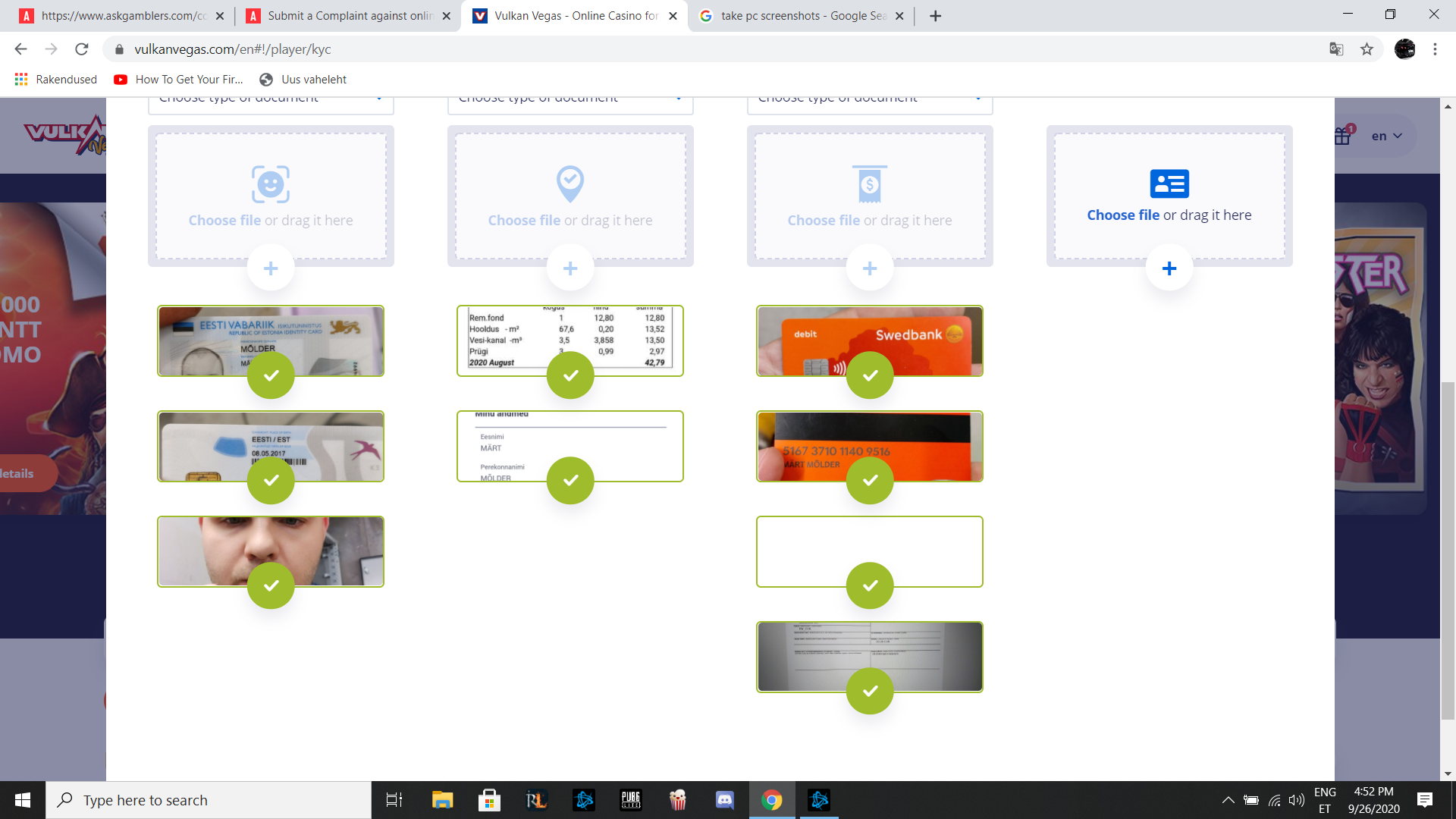Screen dimensions: 1456x819
Task: Click the address location pin upload icon
Action: (x=570, y=184)
